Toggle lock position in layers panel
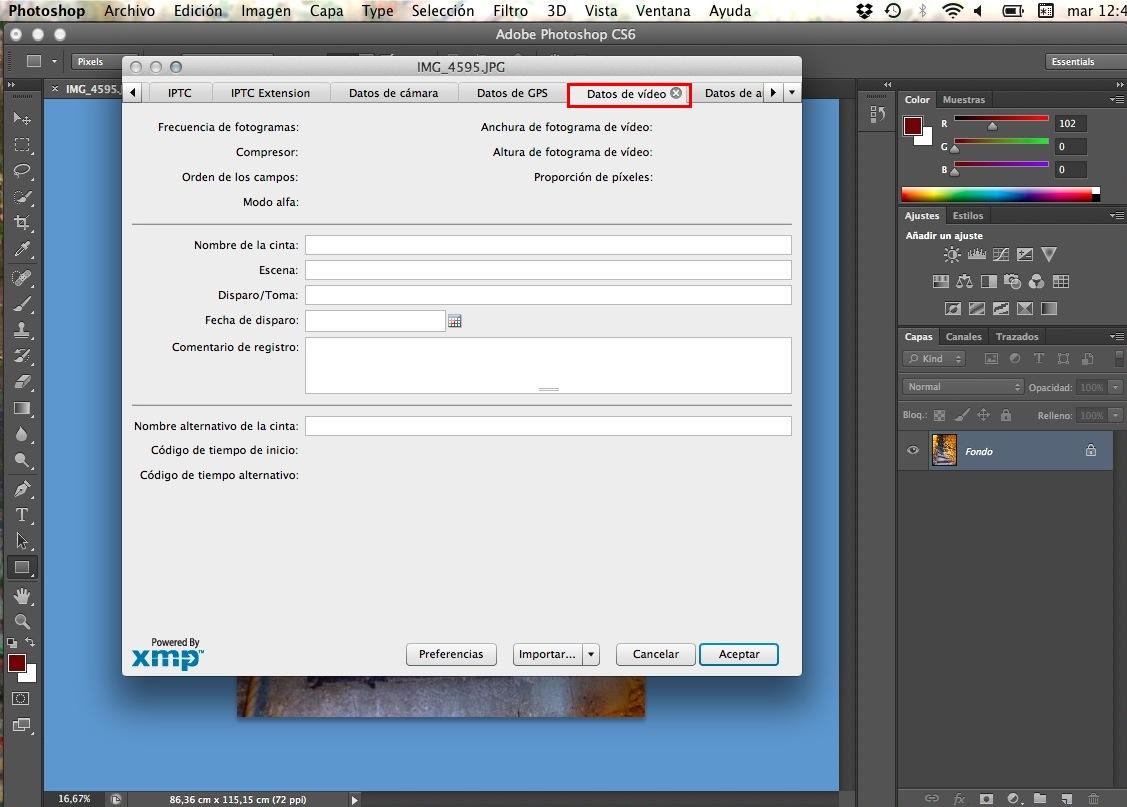This screenshot has width=1127, height=807. (x=983, y=415)
